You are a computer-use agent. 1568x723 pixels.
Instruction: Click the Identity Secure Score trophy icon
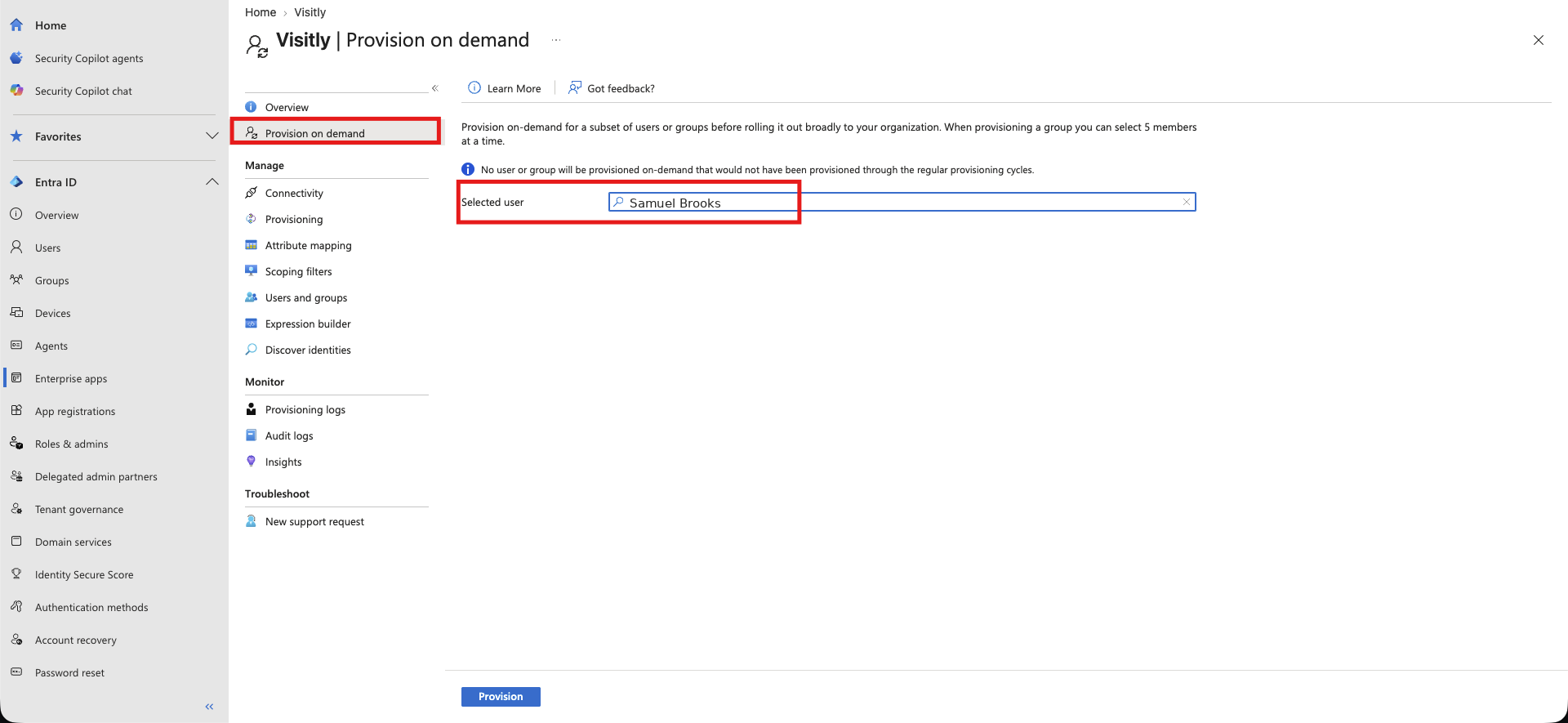coord(16,574)
